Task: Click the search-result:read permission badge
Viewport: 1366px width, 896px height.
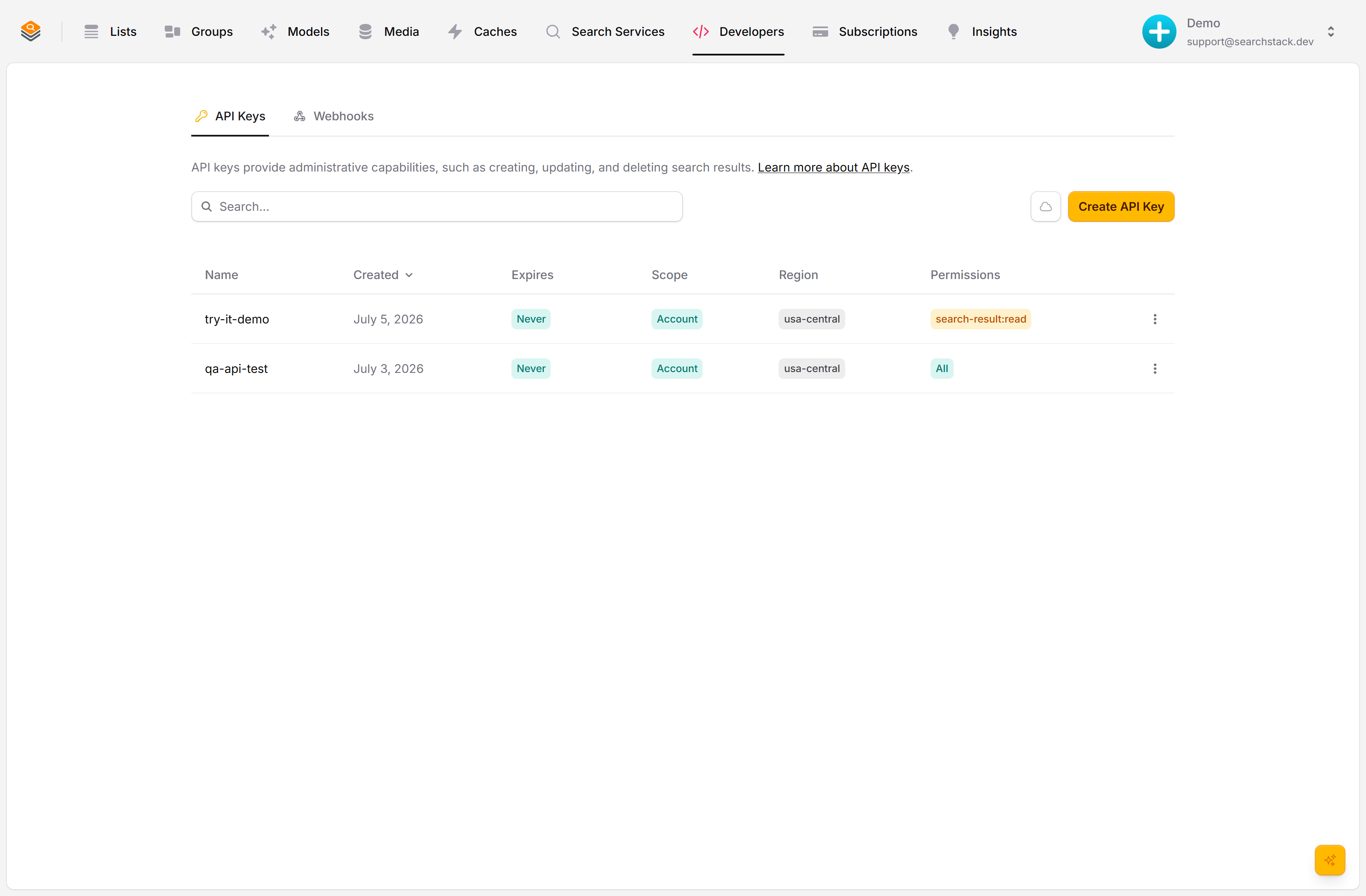Action: click(x=980, y=319)
